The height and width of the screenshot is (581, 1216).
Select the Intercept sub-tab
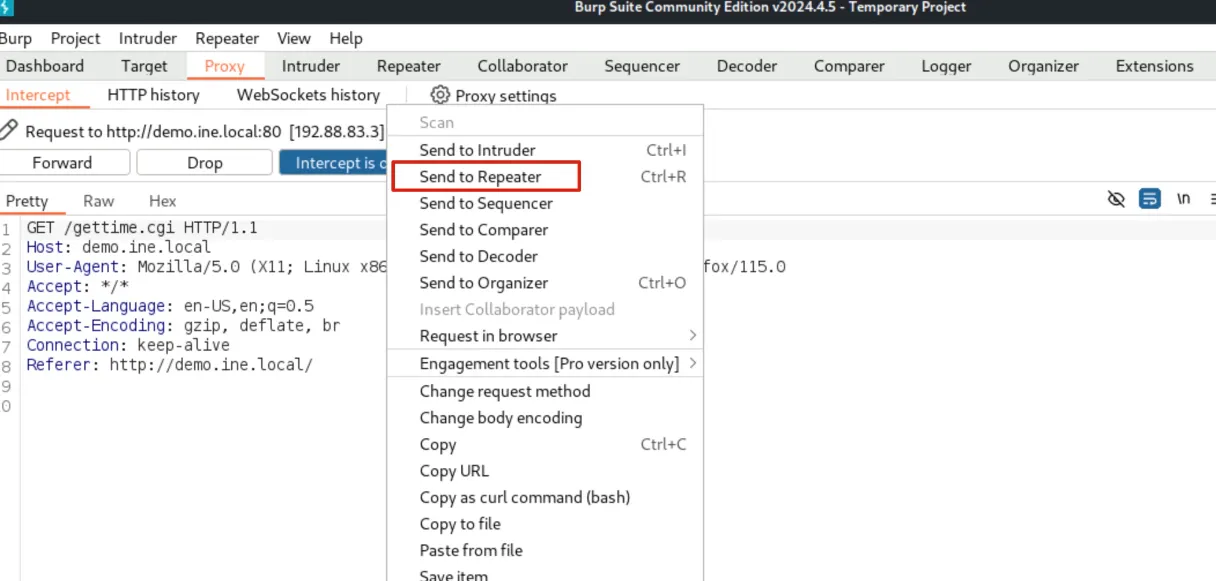[38, 95]
